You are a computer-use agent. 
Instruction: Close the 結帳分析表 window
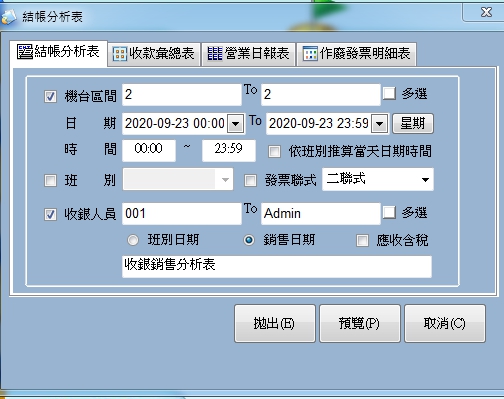[486, 12]
